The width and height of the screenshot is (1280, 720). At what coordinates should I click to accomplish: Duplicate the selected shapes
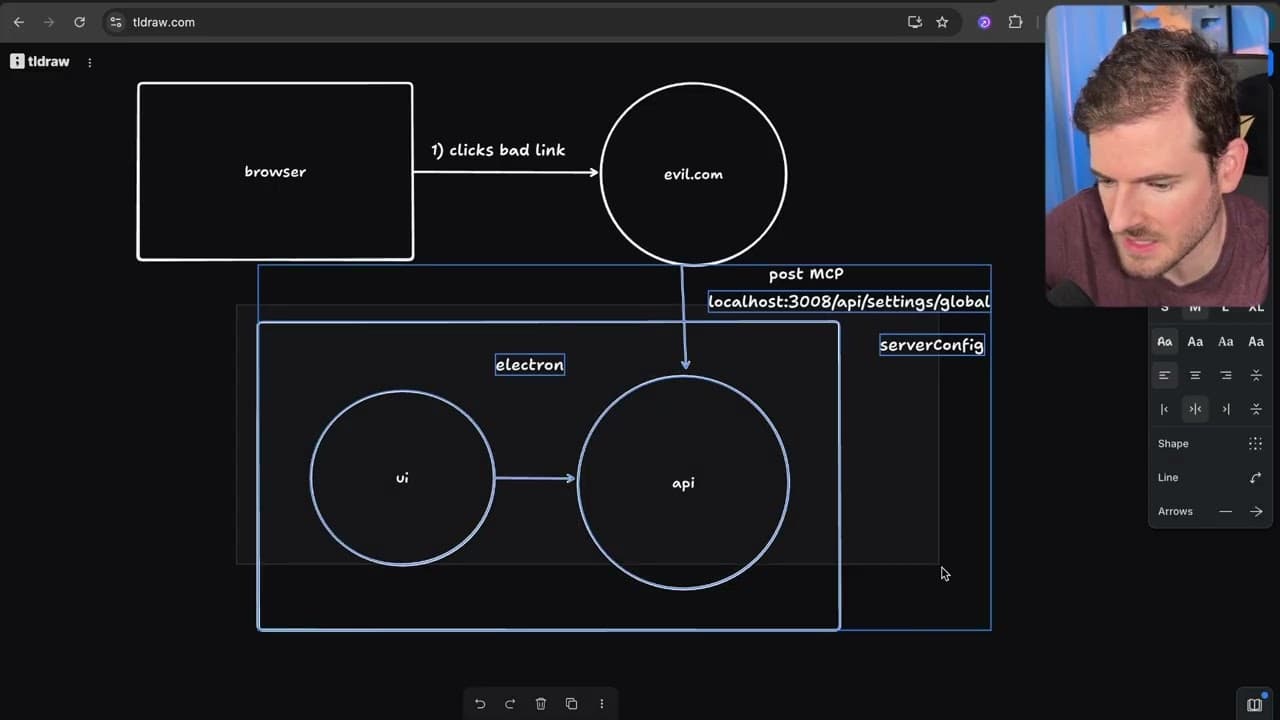tap(571, 704)
